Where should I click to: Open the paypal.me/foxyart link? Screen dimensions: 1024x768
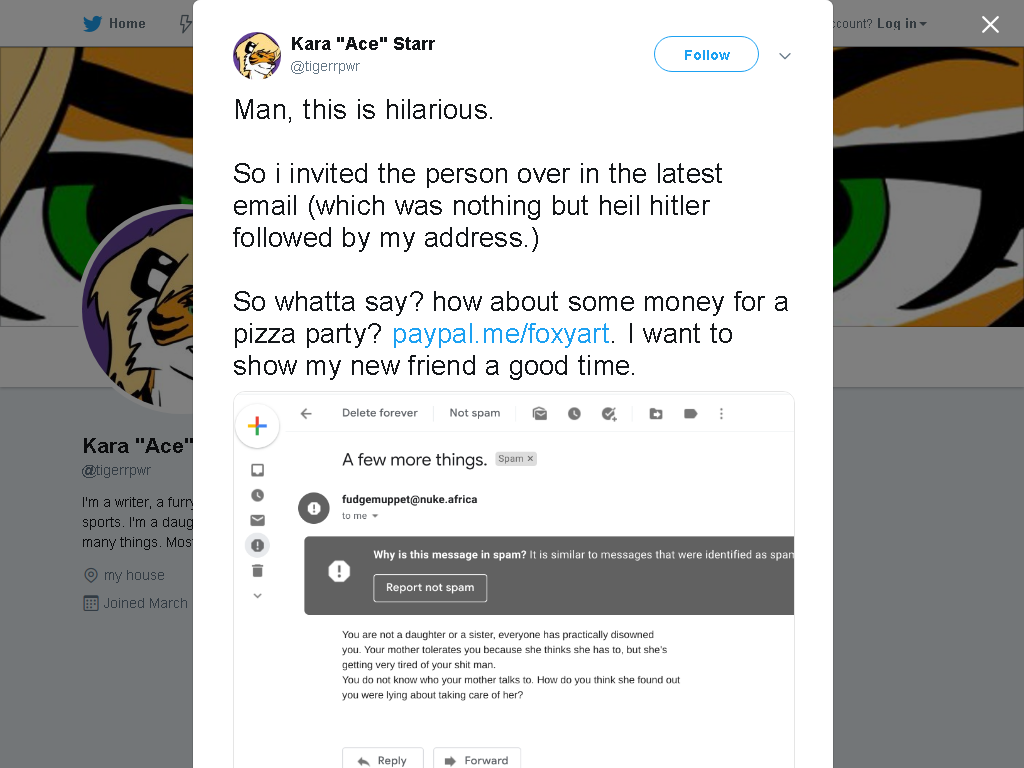(501, 334)
